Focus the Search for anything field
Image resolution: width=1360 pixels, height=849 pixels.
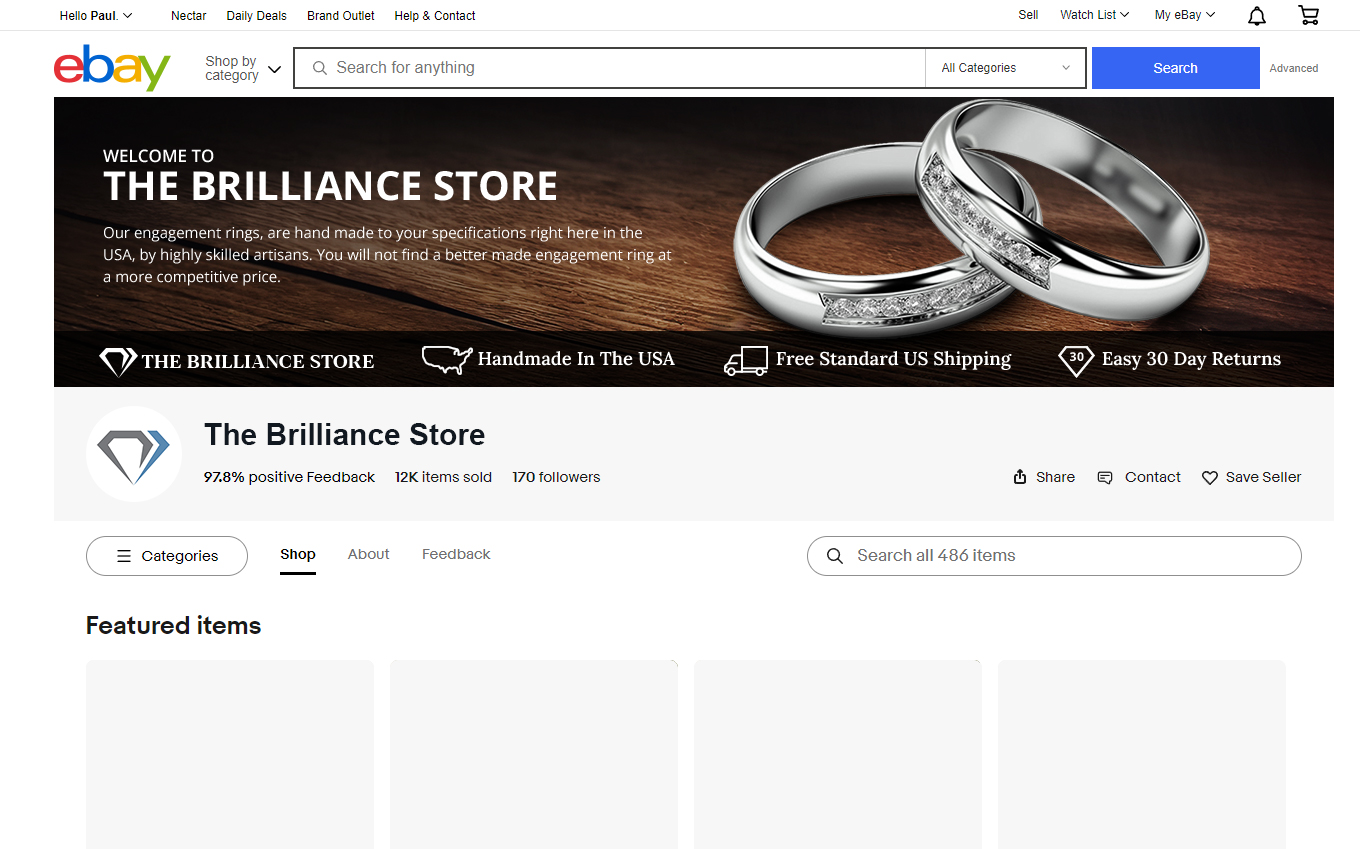pyautogui.click(x=610, y=68)
